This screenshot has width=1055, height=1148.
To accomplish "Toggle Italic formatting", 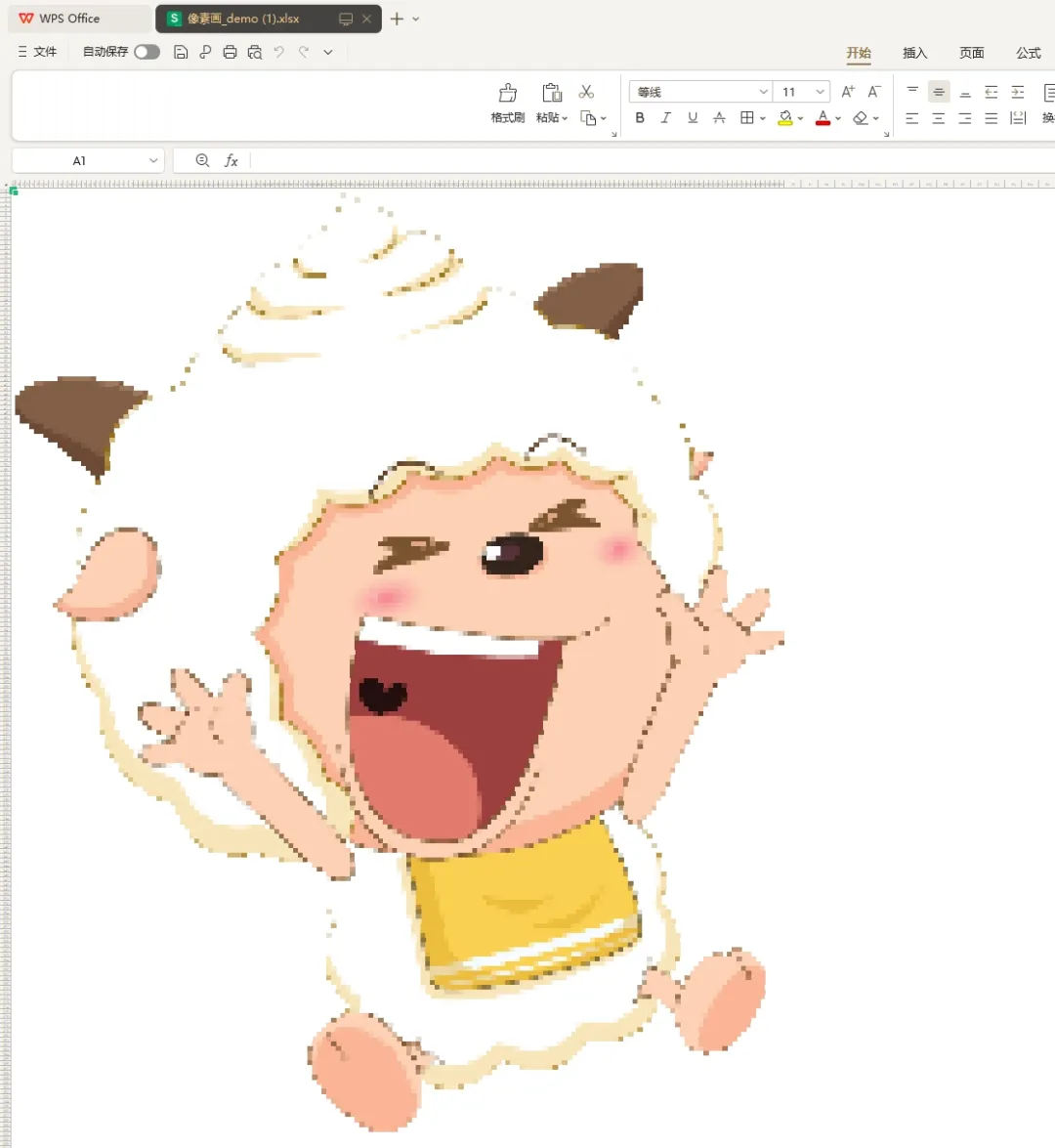I will (665, 118).
